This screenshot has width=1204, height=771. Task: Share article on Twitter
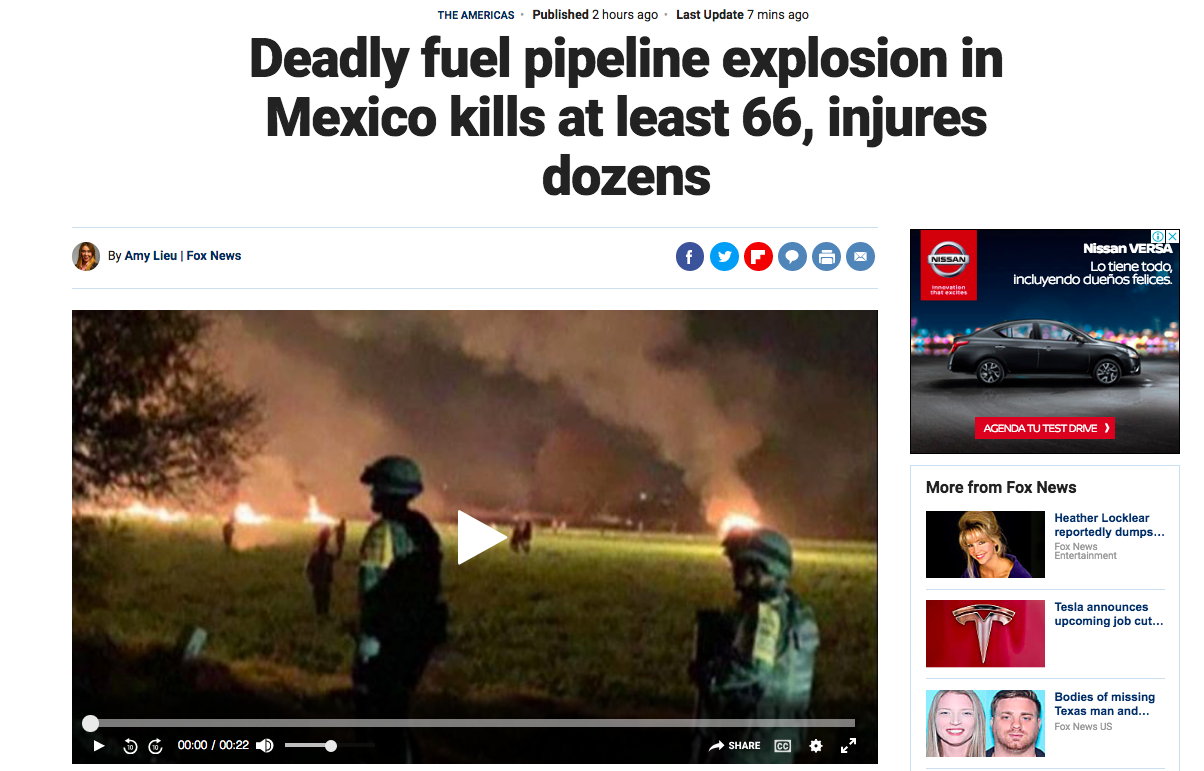click(724, 257)
